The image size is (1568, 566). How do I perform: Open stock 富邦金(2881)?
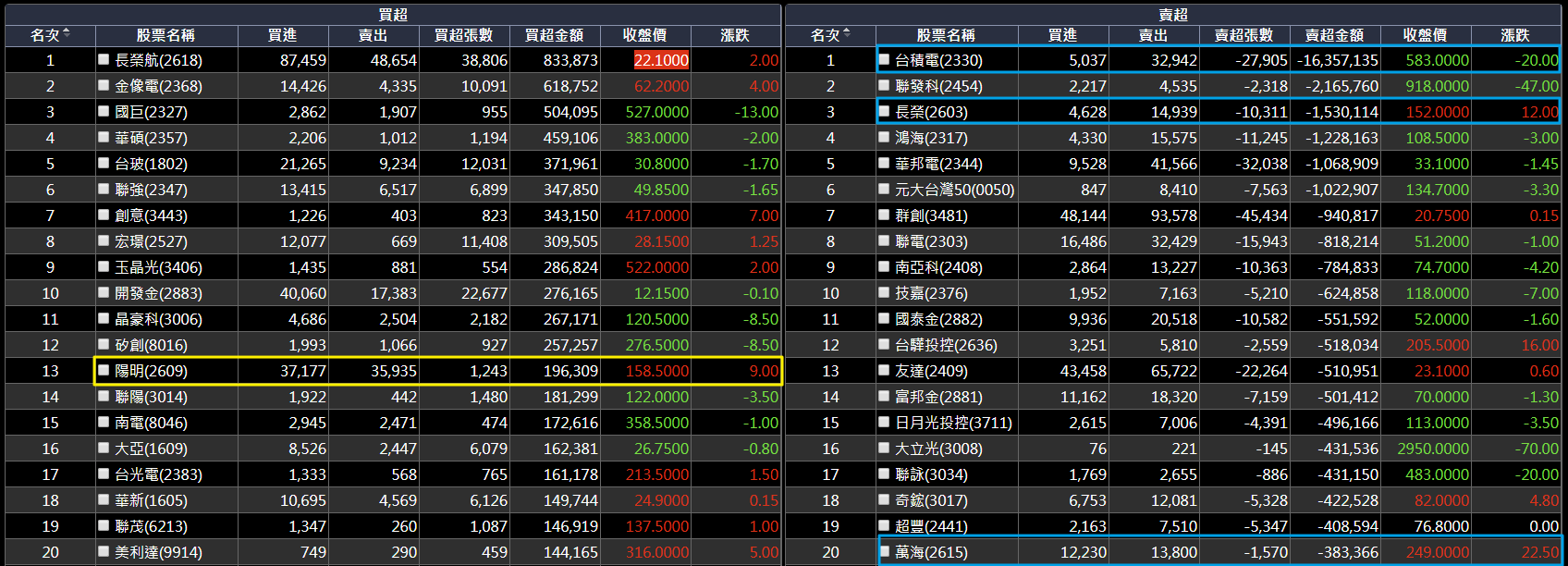pyautogui.click(x=938, y=397)
